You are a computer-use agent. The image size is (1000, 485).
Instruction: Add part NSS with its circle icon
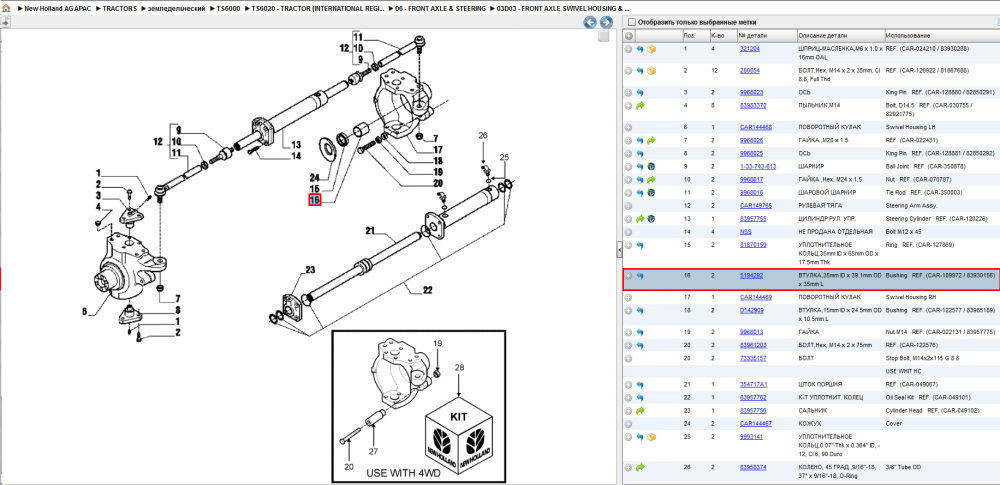[628, 232]
